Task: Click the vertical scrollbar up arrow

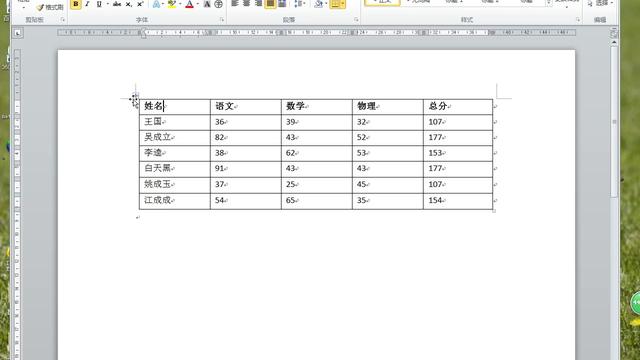Action: 614,42
